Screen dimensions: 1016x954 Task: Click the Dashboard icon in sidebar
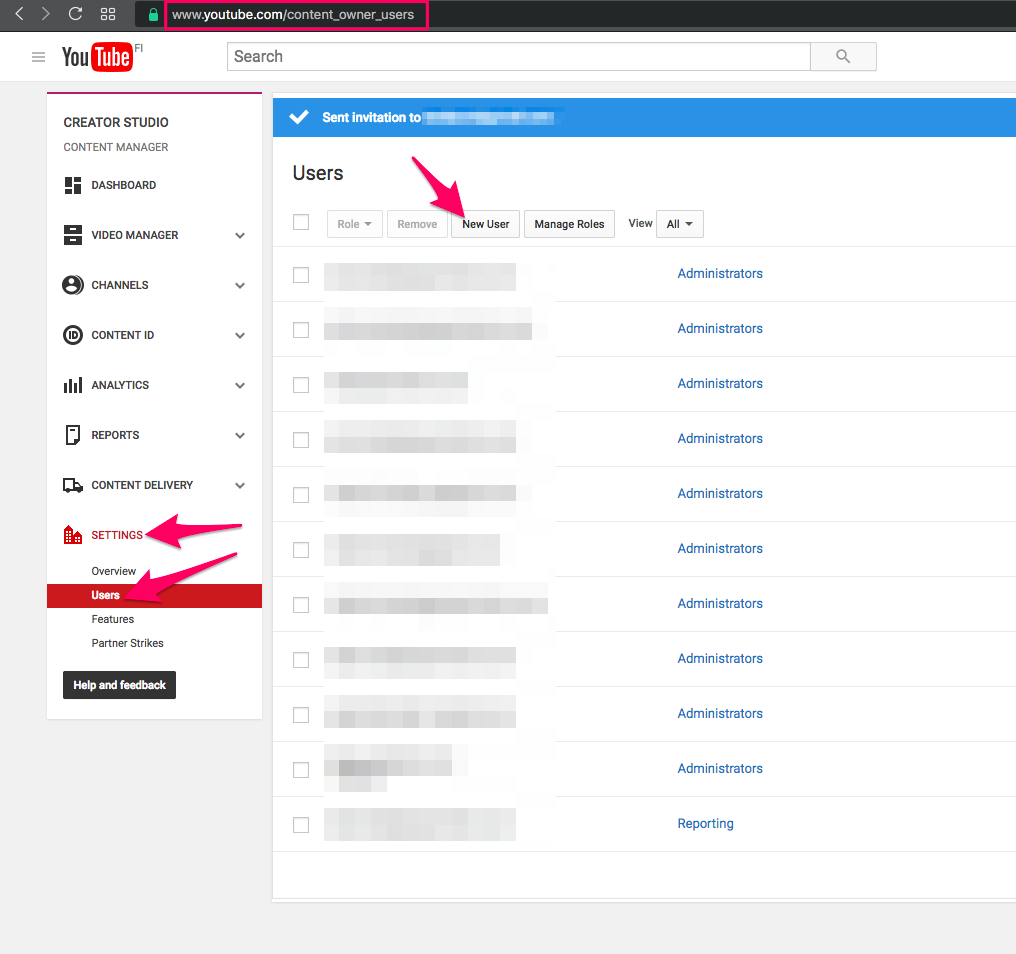73,185
